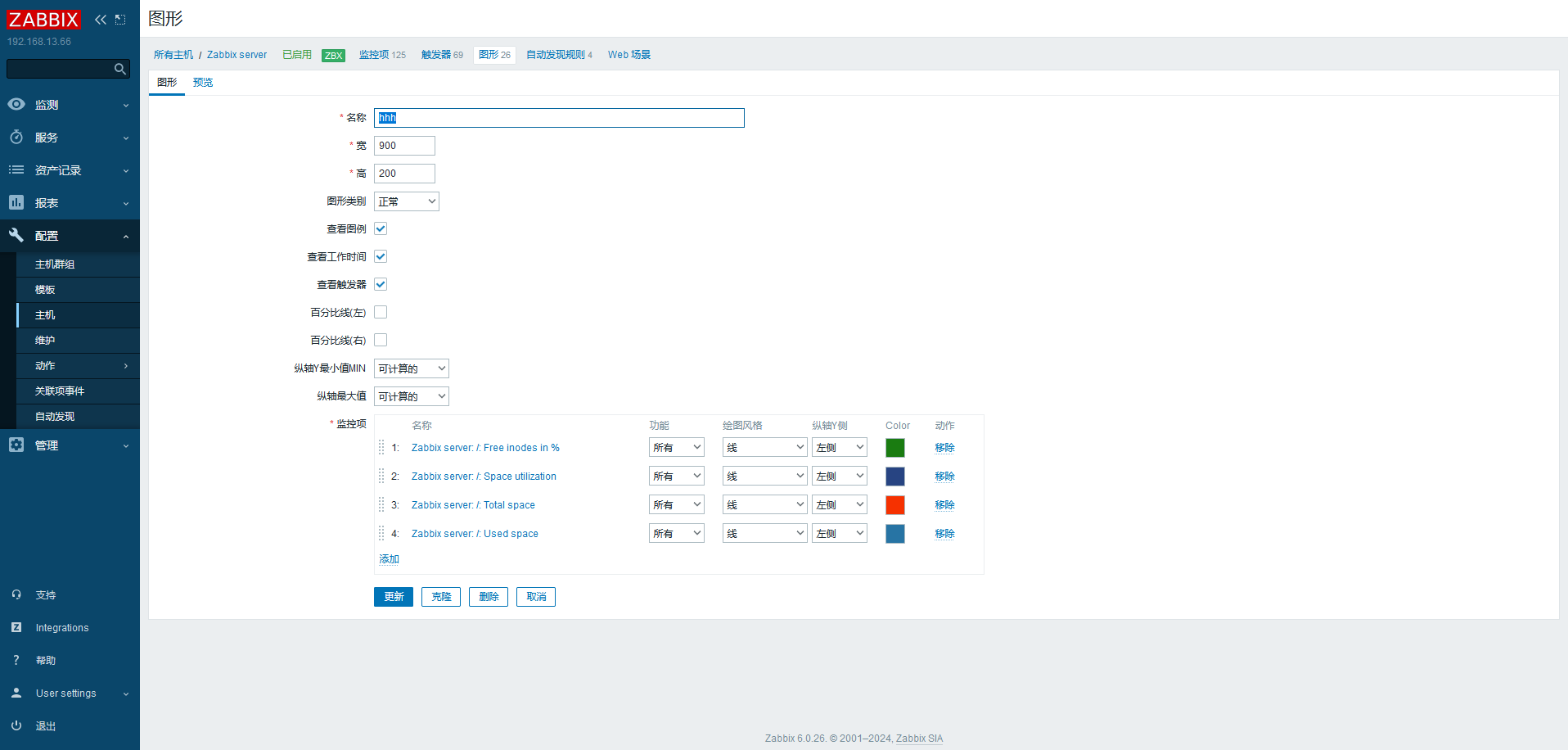Click the 支持 headset icon
Image resolution: width=1568 pixels, height=750 pixels.
(16, 595)
